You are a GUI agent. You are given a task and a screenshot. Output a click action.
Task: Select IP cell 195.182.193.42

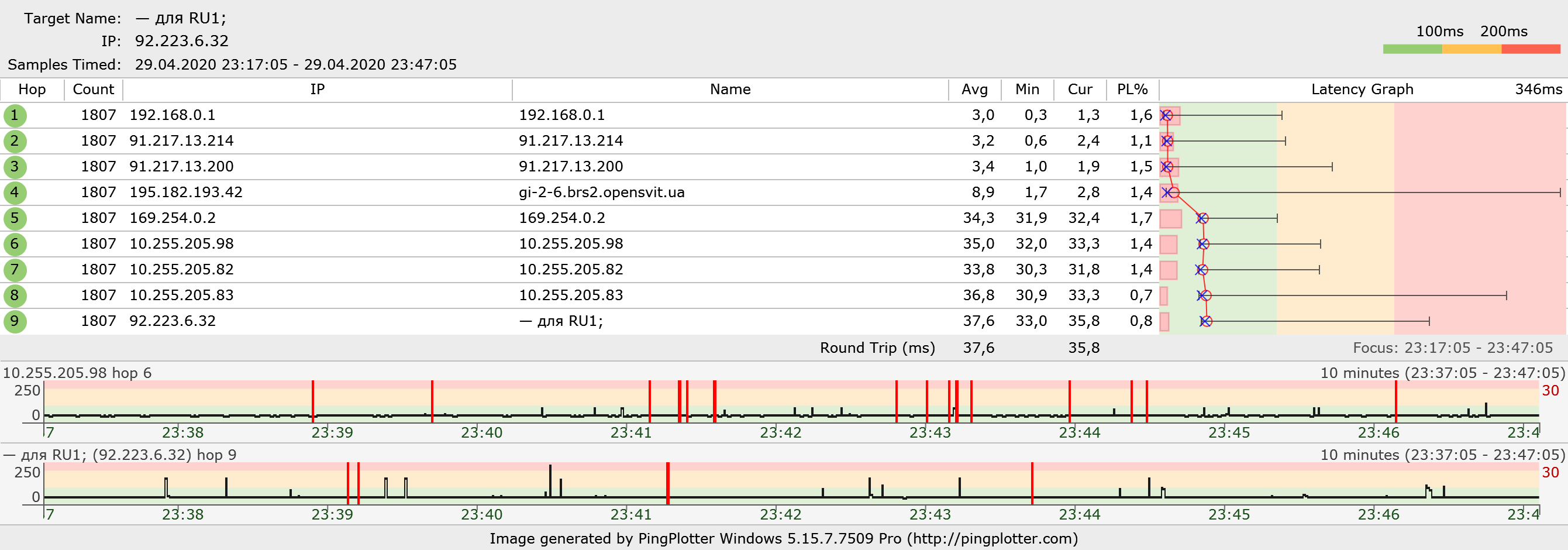tap(185, 192)
